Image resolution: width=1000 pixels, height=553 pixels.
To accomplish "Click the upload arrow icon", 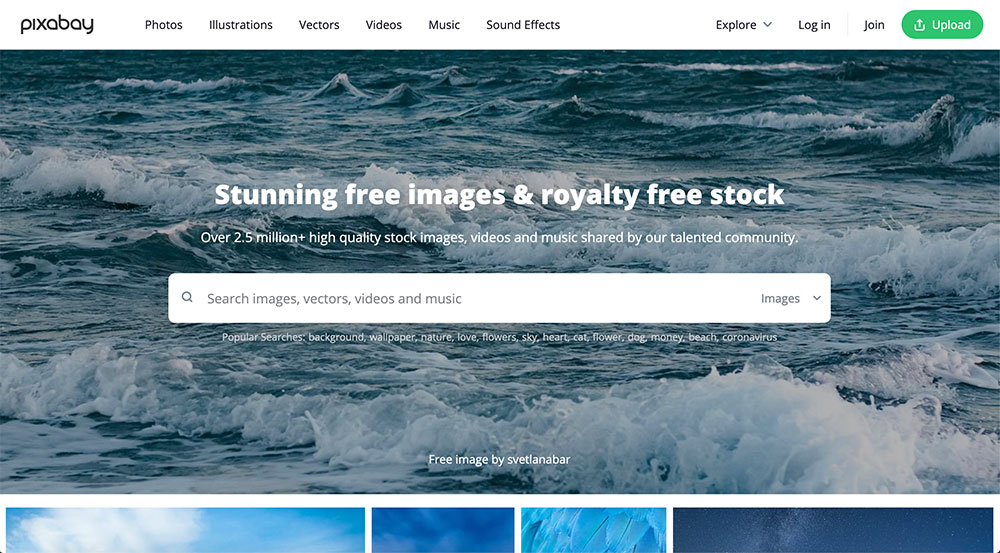I will (x=919, y=25).
